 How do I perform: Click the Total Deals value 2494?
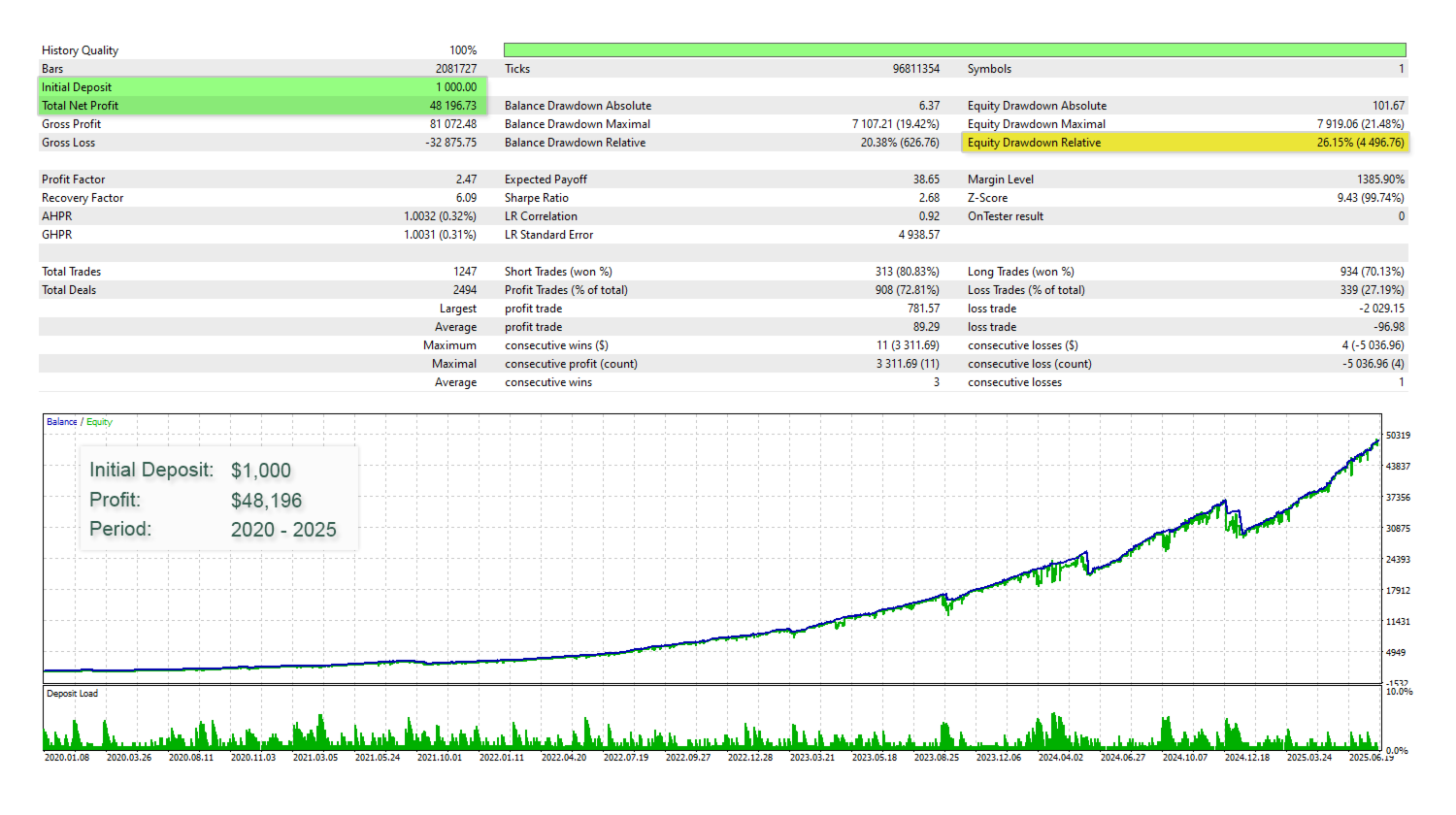tap(465, 290)
